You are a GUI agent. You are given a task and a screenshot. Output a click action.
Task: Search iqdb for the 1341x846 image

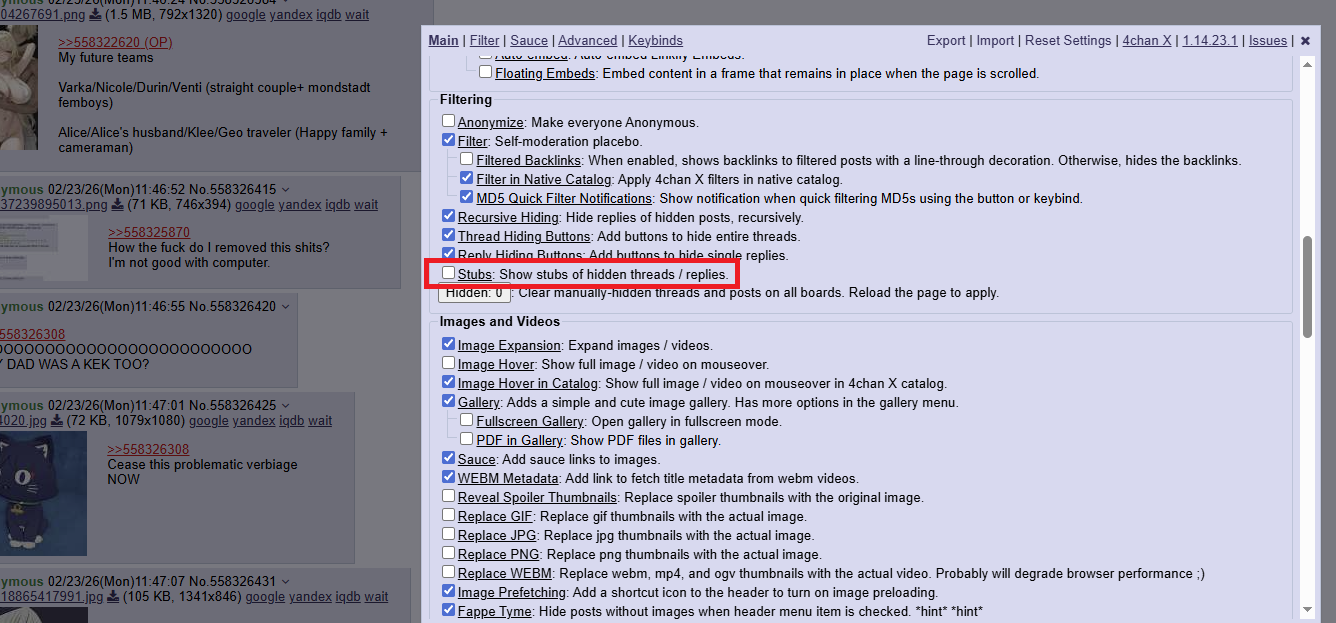click(348, 597)
